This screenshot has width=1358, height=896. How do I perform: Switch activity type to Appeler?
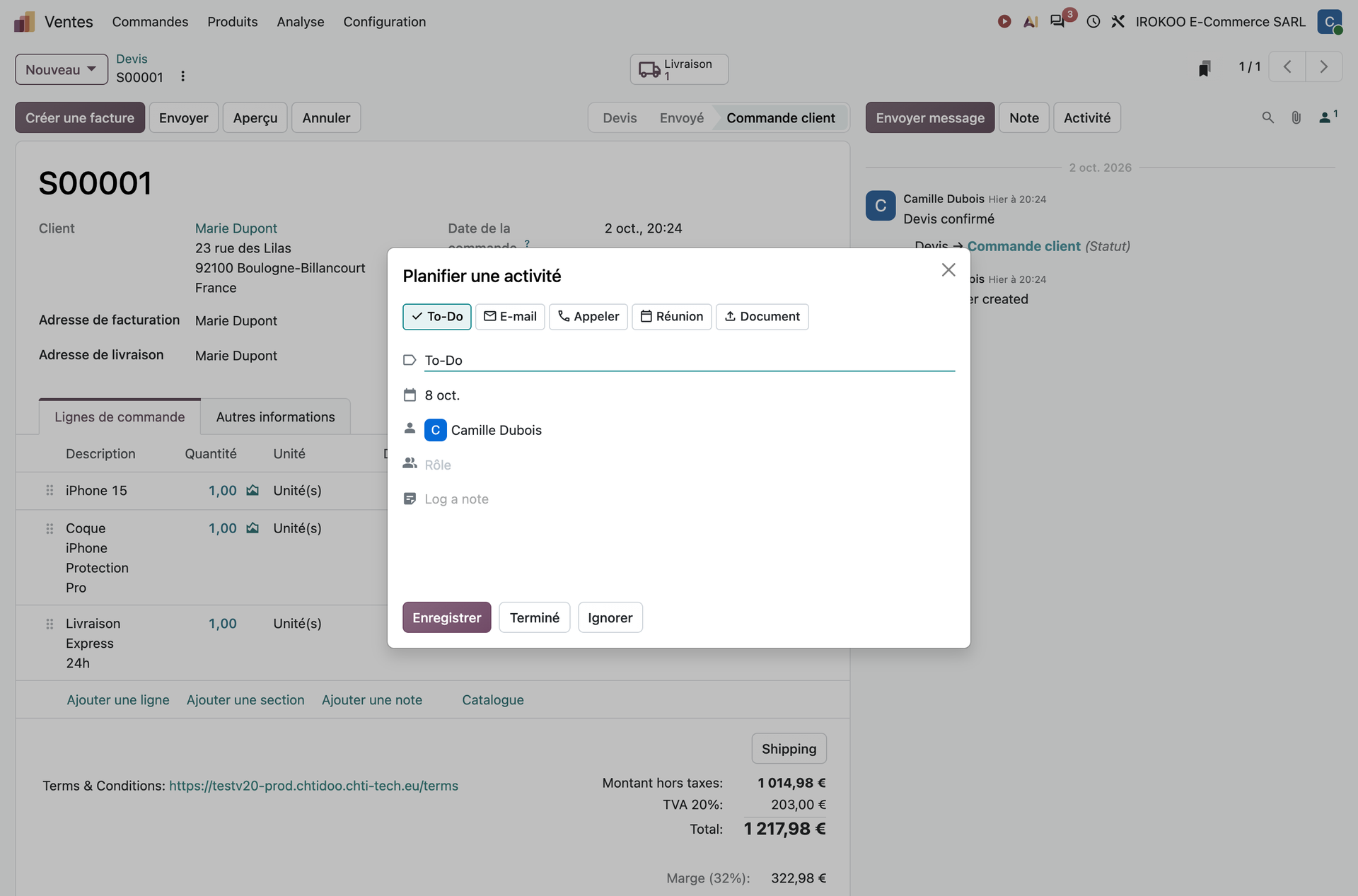(x=588, y=316)
